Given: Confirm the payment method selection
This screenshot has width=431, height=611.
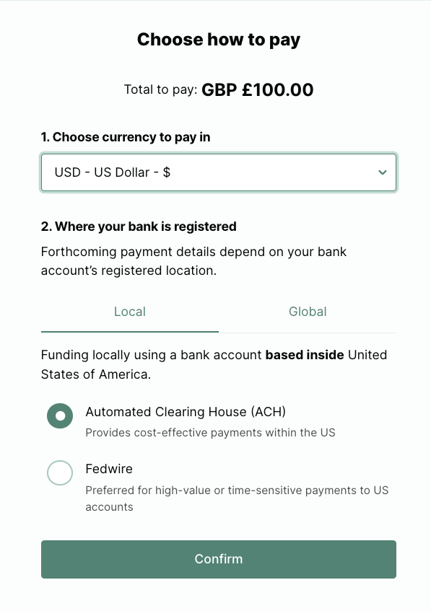Looking at the screenshot, I should (x=219, y=559).
